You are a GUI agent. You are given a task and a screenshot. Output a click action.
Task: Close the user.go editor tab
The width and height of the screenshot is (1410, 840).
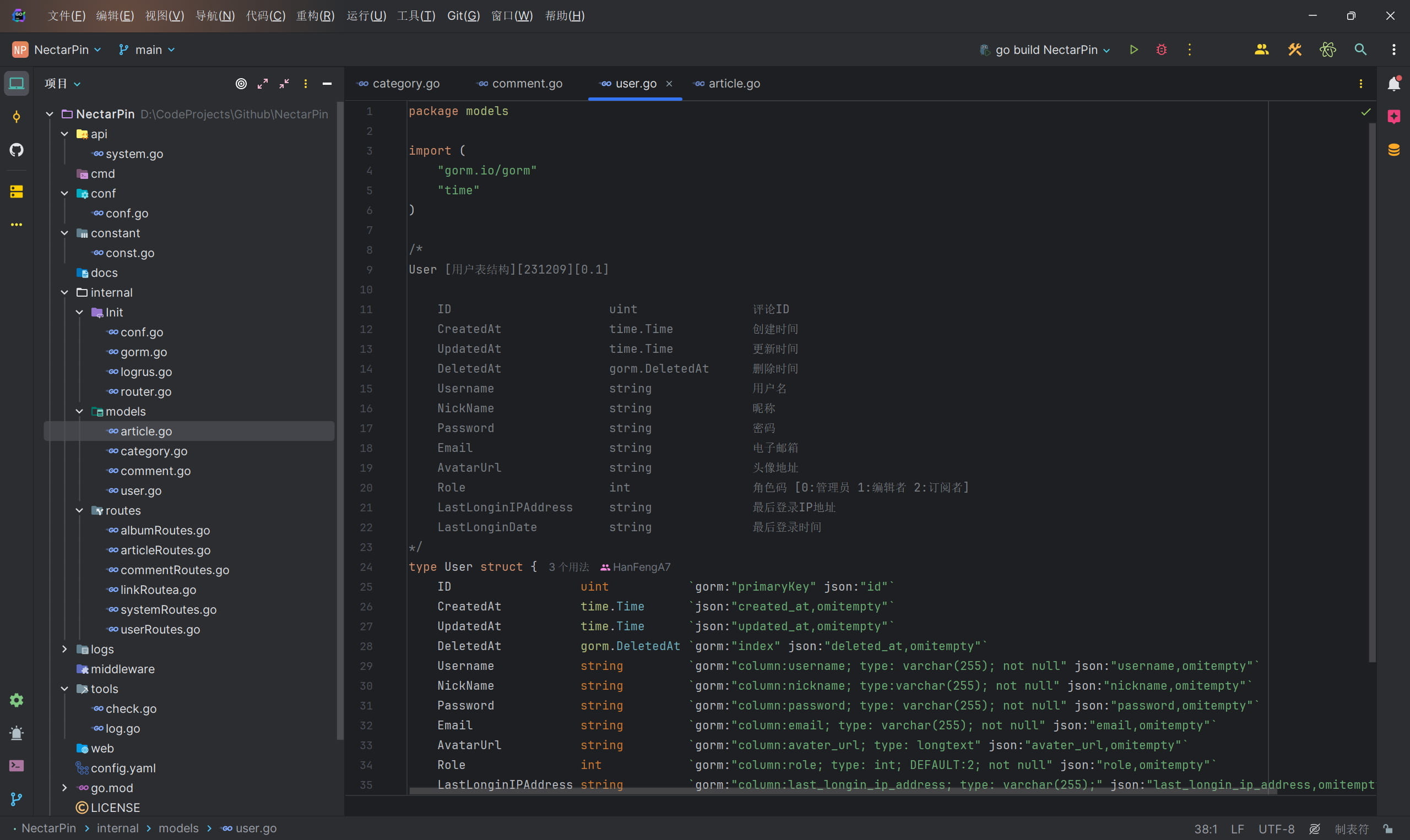tap(670, 83)
